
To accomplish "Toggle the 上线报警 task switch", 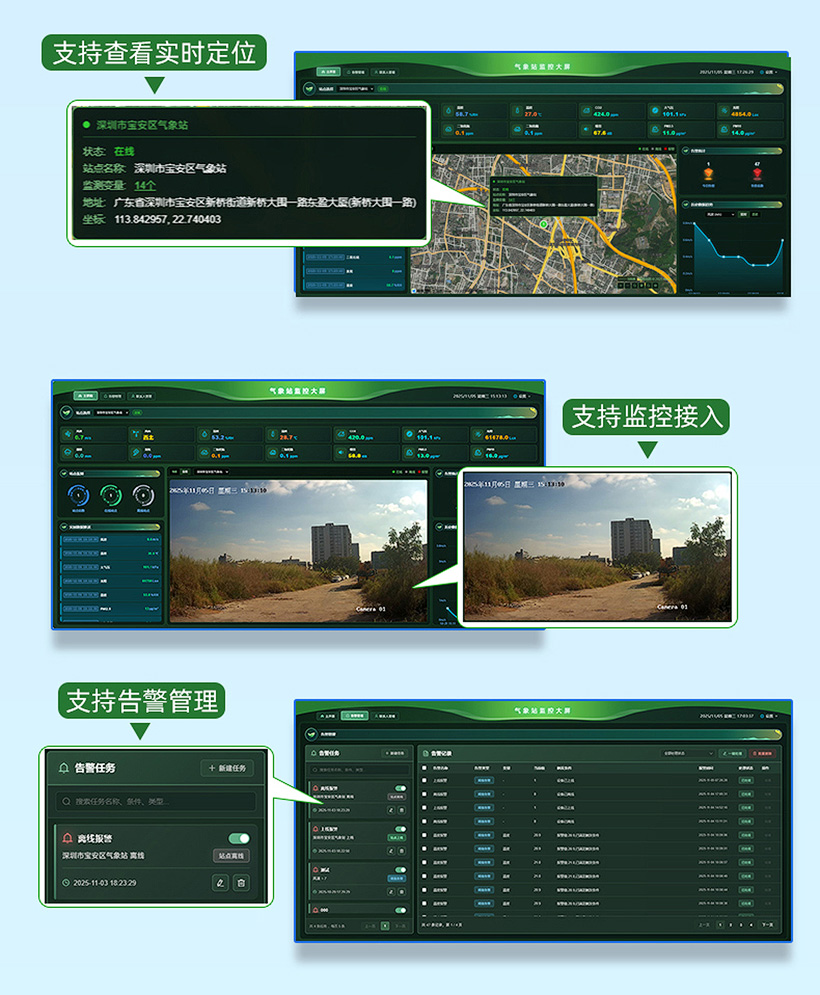I will click(401, 829).
